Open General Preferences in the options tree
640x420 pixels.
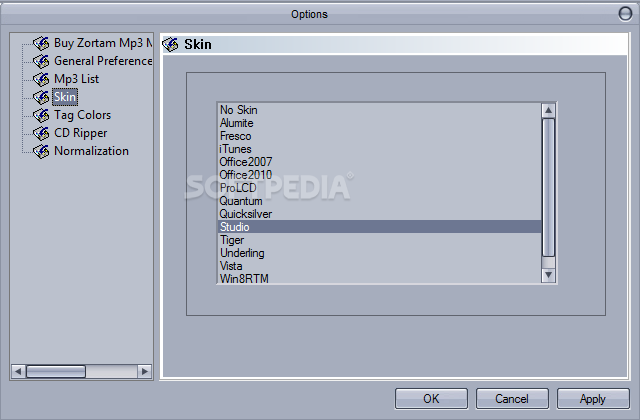[103, 61]
